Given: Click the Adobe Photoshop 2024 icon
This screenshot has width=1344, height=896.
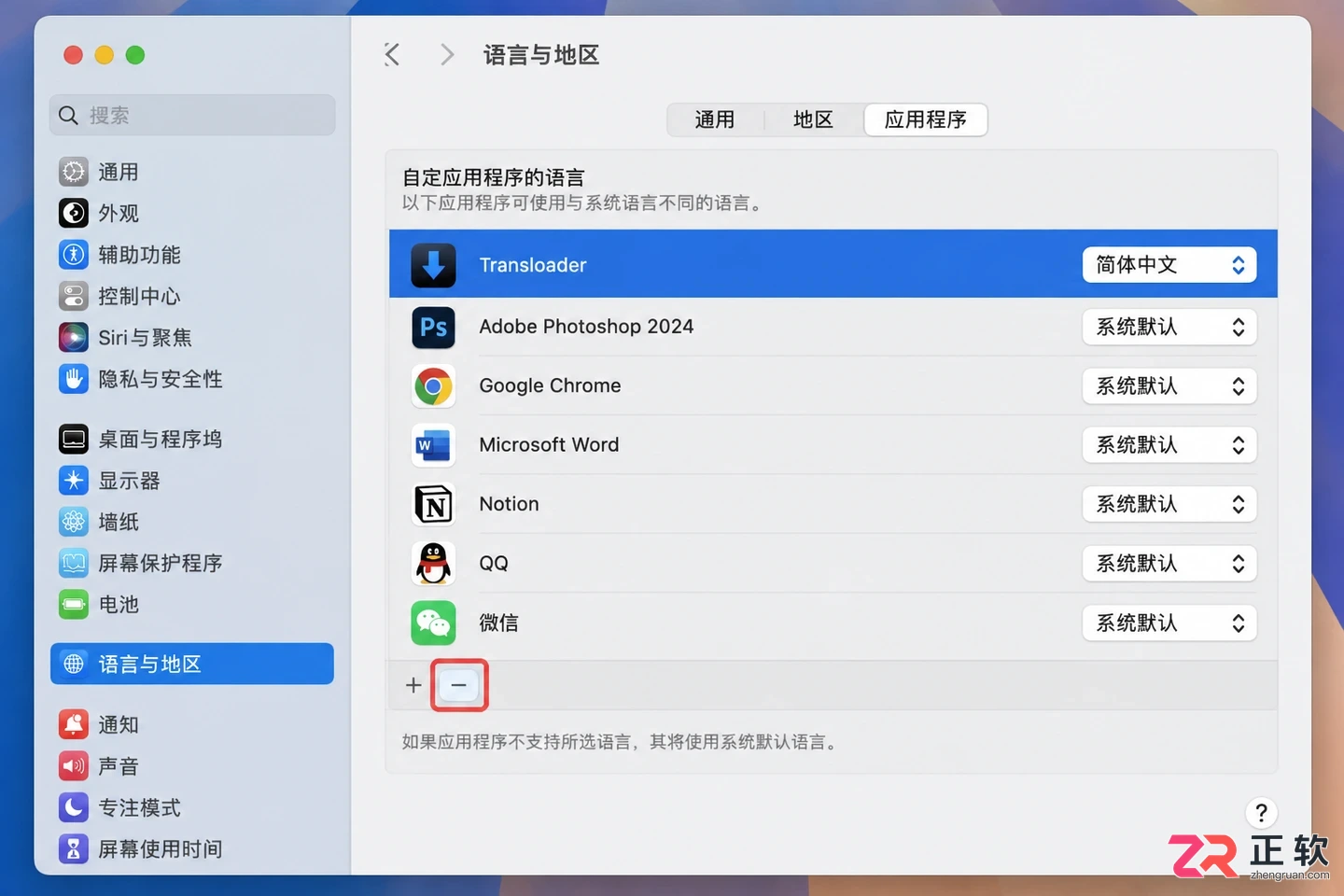Looking at the screenshot, I should pyautogui.click(x=433, y=327).
